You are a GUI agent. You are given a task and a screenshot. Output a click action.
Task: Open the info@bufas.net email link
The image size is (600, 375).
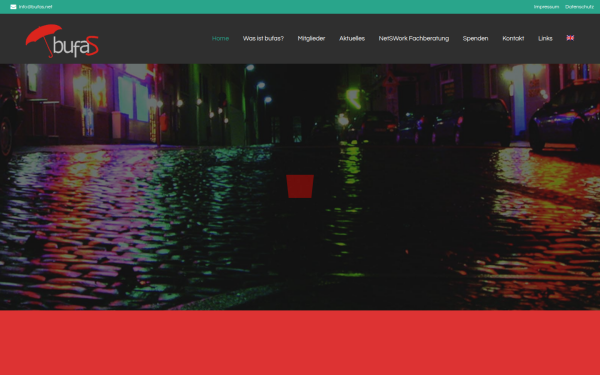tap(35, 7)
